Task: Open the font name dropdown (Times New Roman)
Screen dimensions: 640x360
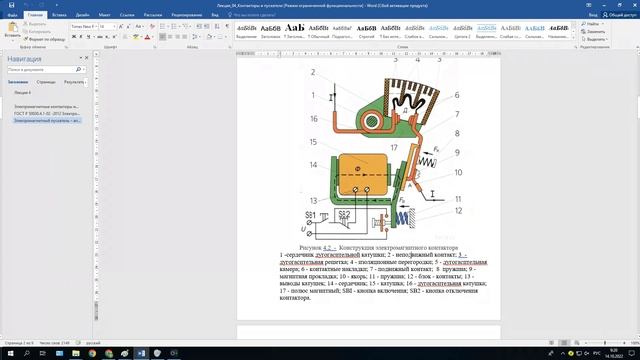Action: pyautogui.click(x=96, y=27)
